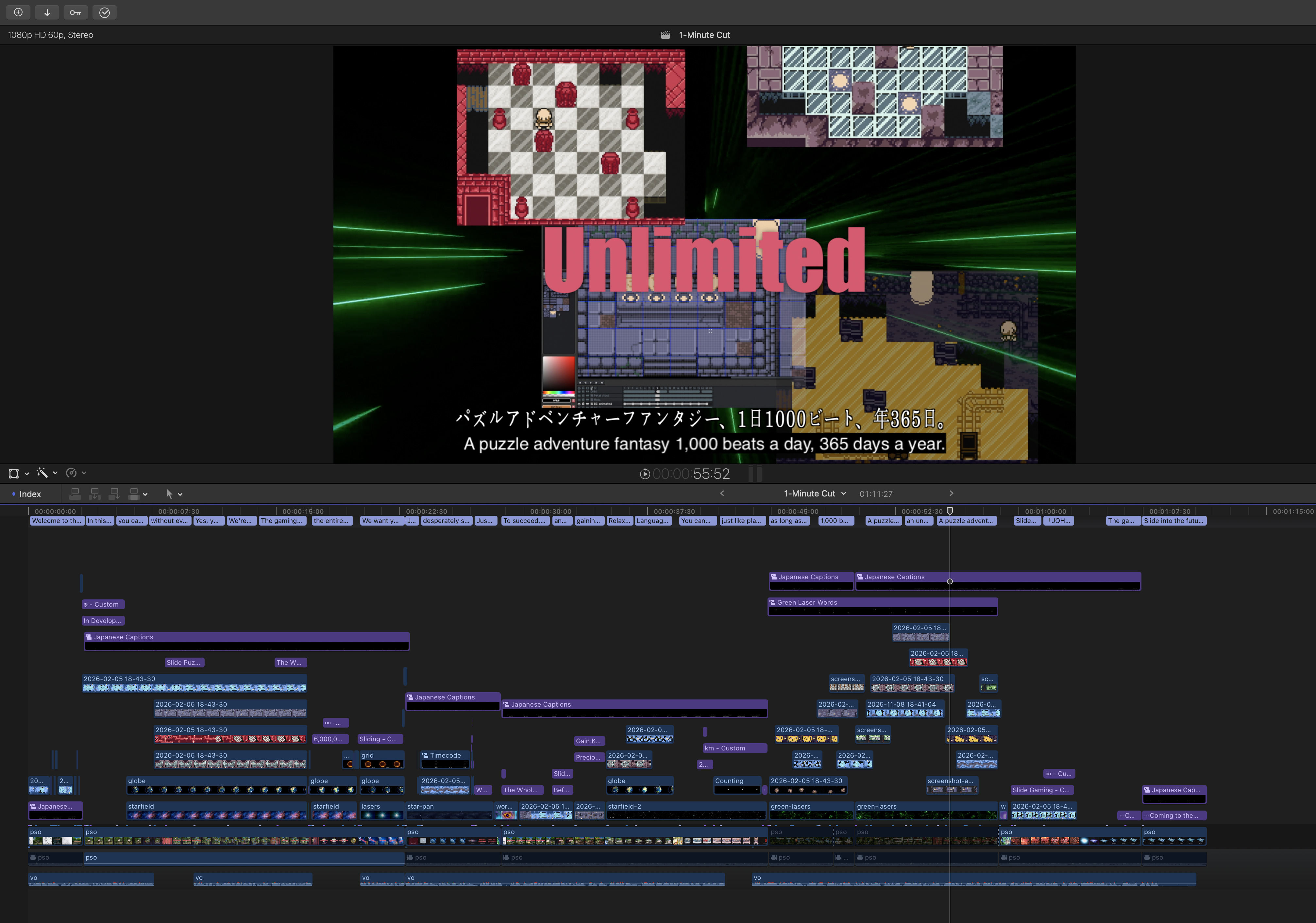Click the new project plus button

pyautogui.click(x=18, y=12)
